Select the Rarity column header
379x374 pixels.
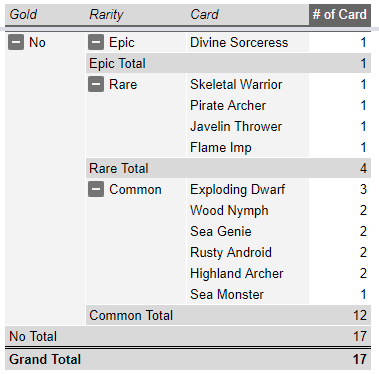point(106,15)
